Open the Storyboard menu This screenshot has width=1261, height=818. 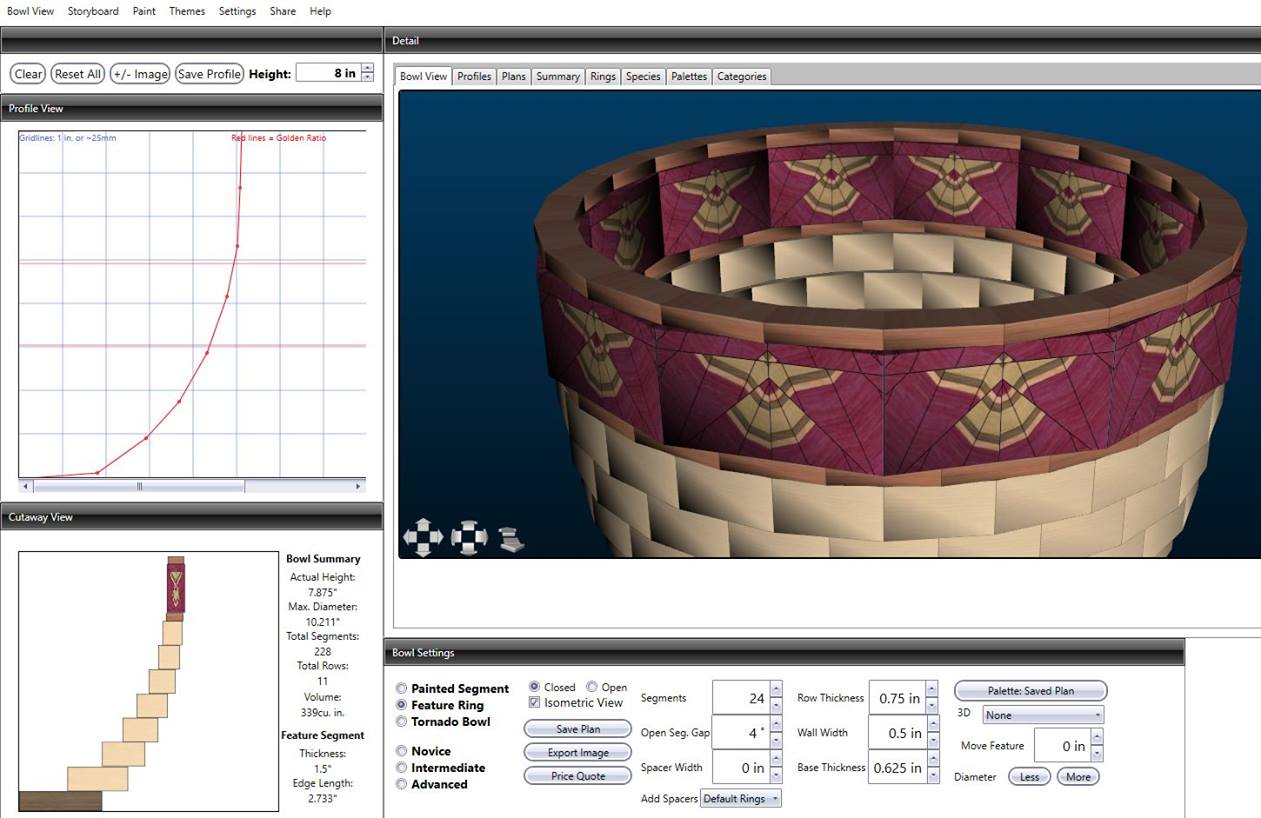click(93, 11)
